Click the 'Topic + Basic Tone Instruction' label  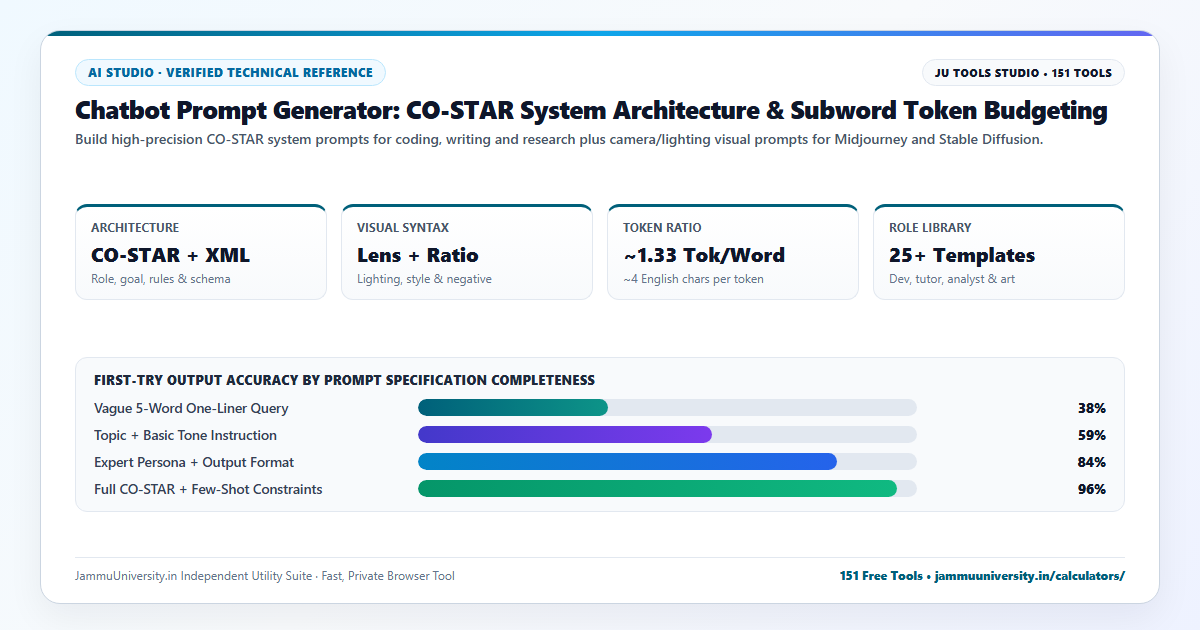point(185,435)
